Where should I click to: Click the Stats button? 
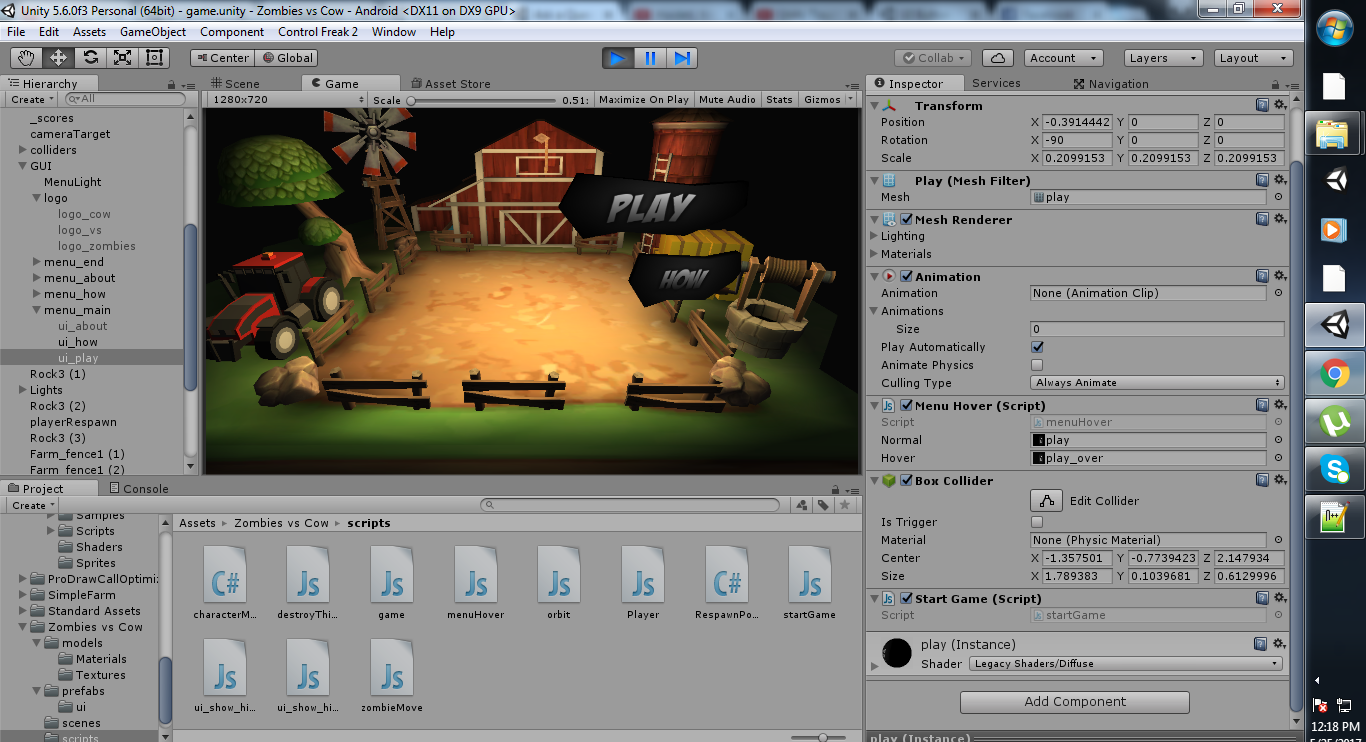coord(779,100)
